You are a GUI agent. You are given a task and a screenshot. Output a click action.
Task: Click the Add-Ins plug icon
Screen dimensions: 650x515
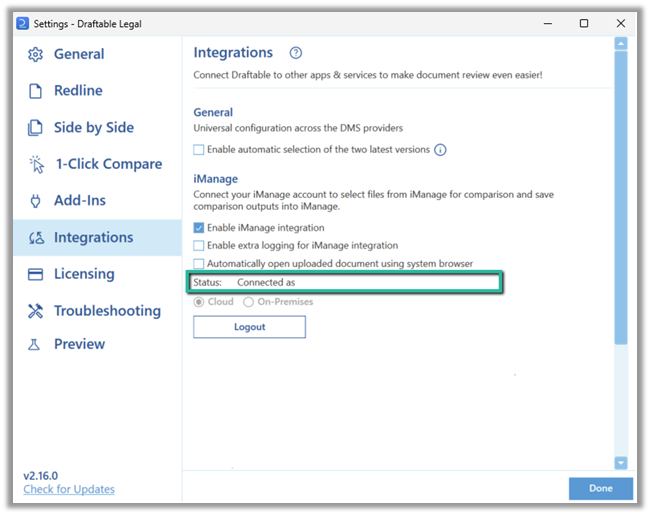pyautogui.click(x=35, y=201)
